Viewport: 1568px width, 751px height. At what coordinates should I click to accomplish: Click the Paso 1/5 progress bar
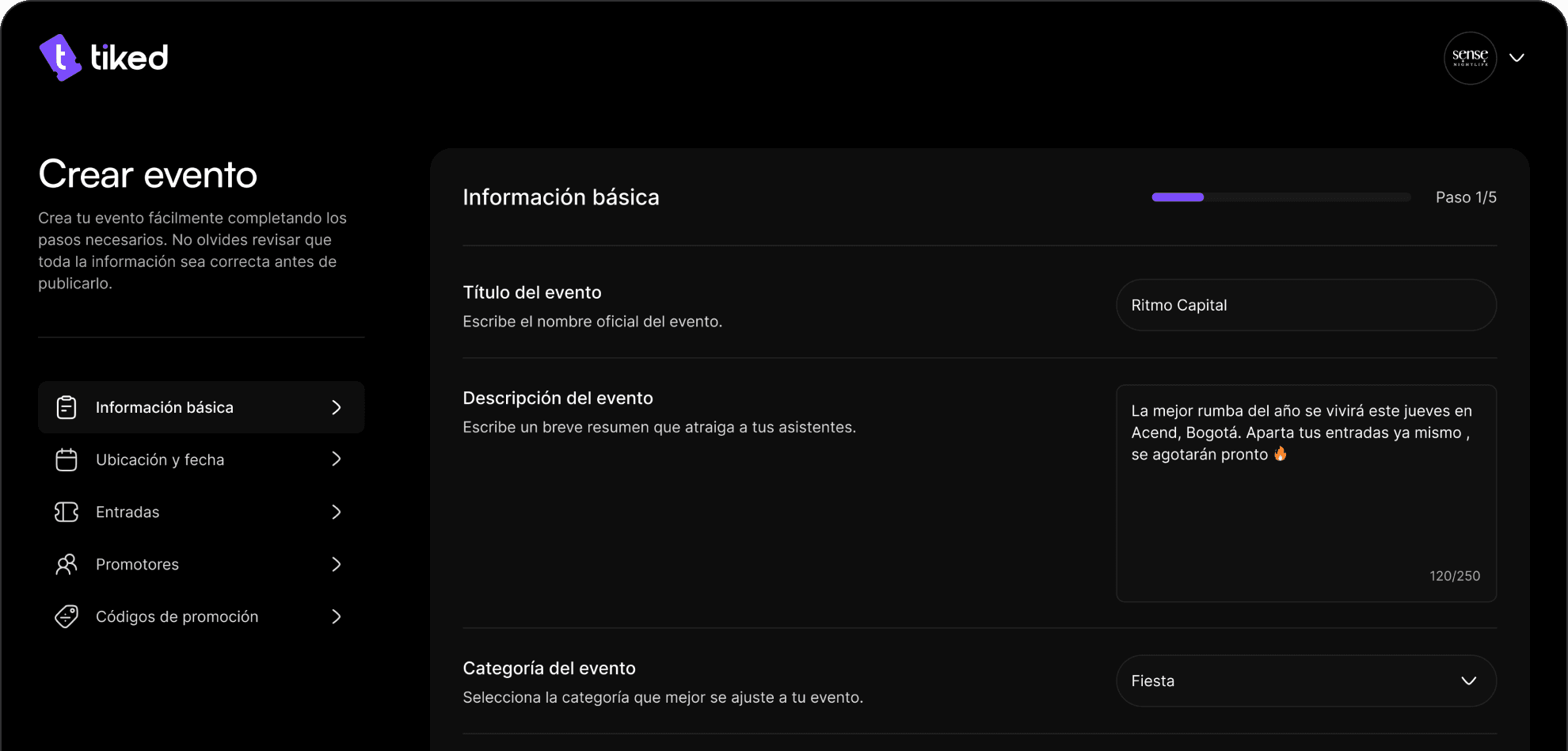click(1281, 197)
